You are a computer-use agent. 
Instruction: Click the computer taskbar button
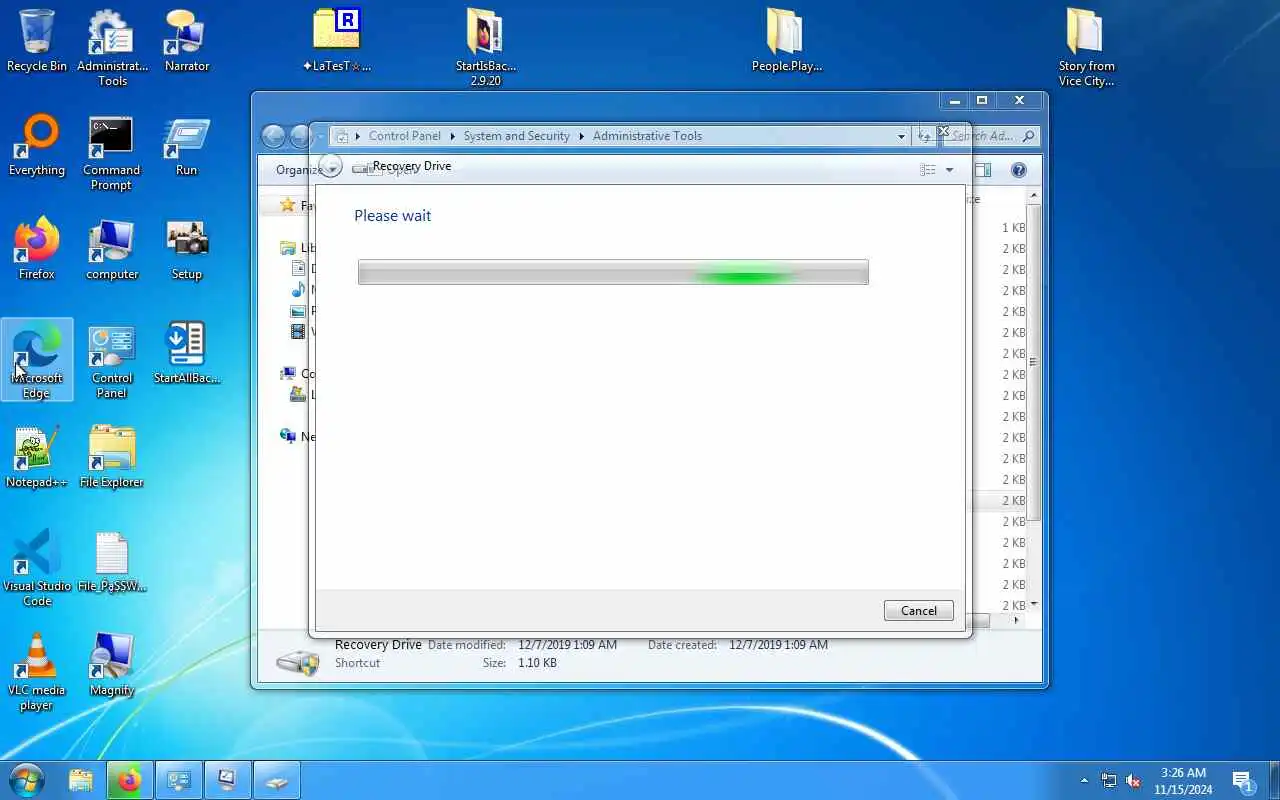click(x=228, y=780)
